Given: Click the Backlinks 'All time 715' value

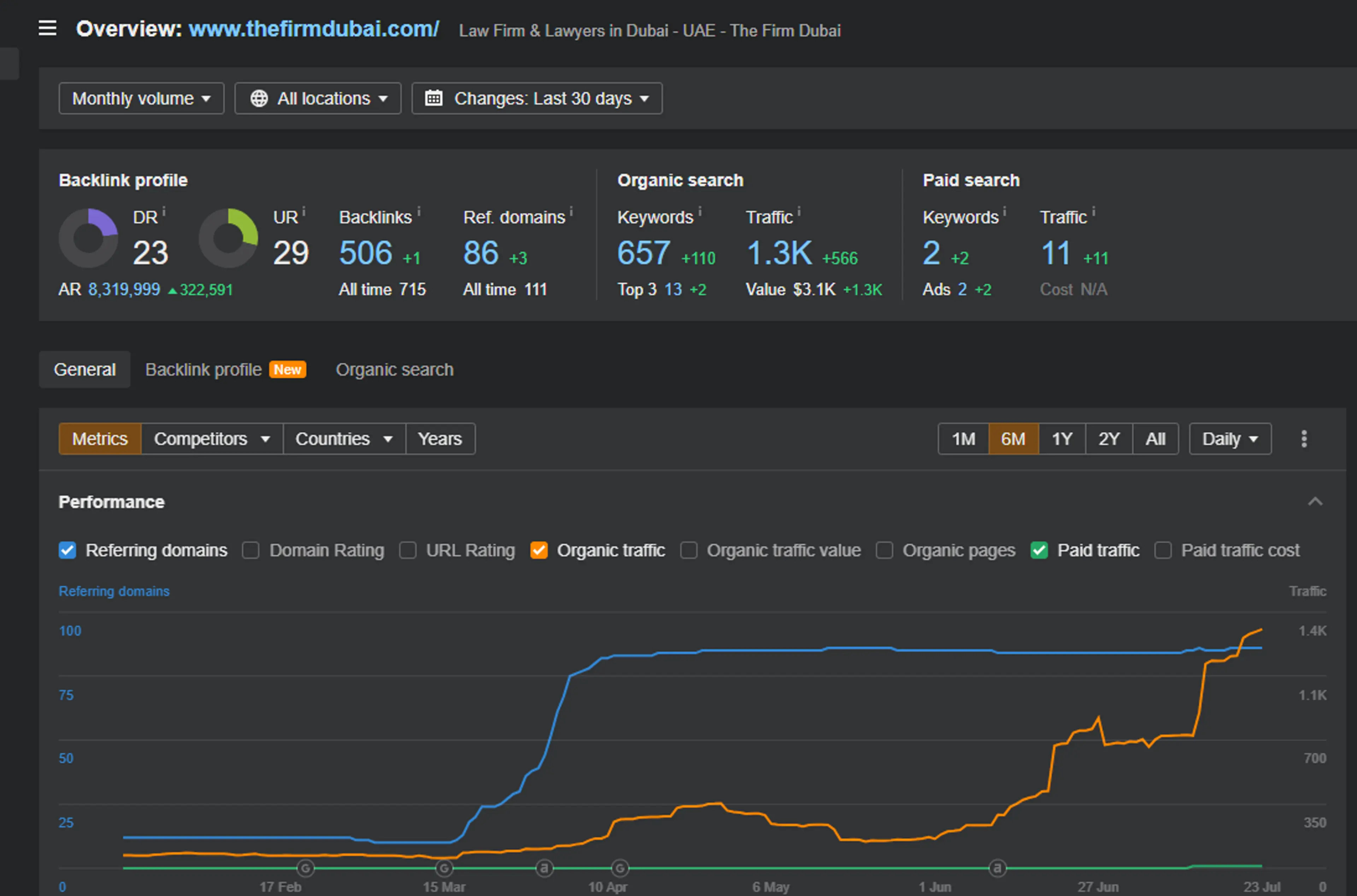Looking at the screenshot, I should 382,290.
